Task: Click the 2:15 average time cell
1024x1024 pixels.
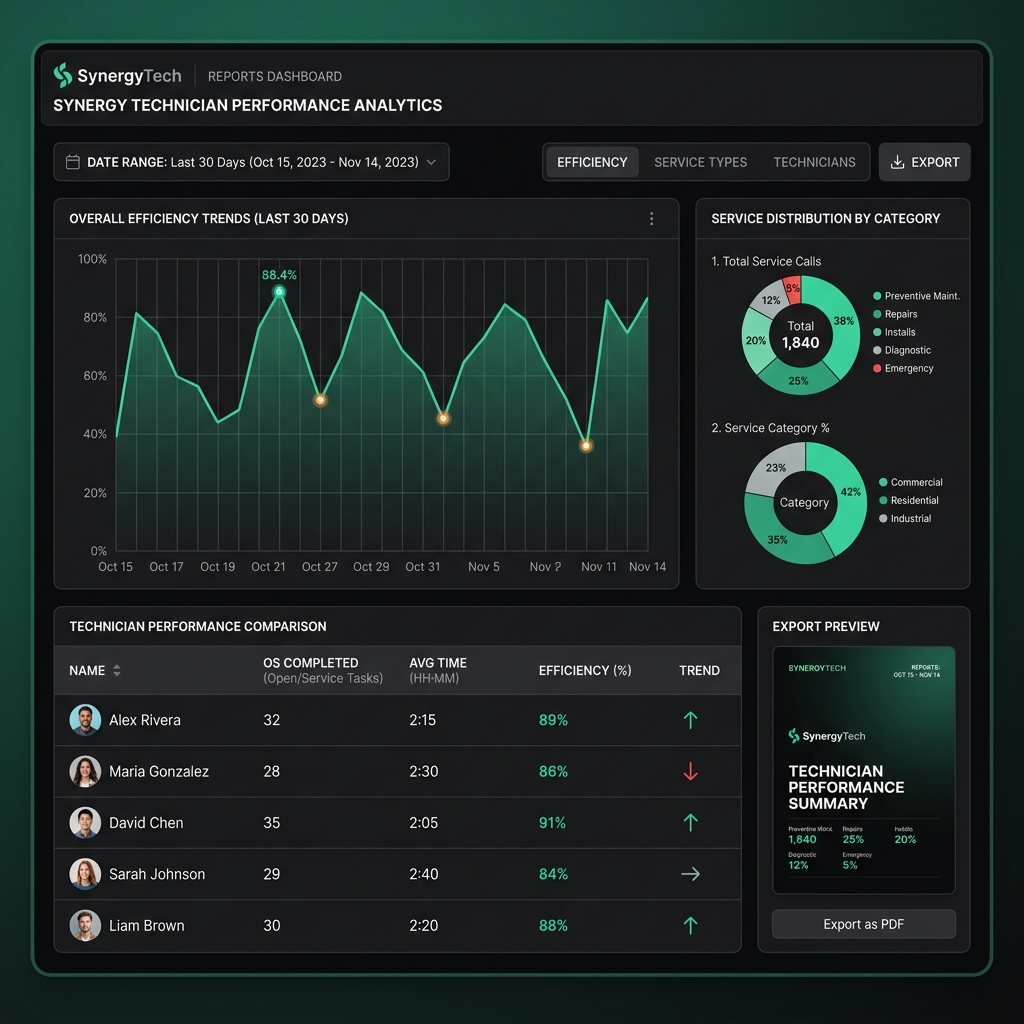Action: pyautogui.click(x=423, y=720)
